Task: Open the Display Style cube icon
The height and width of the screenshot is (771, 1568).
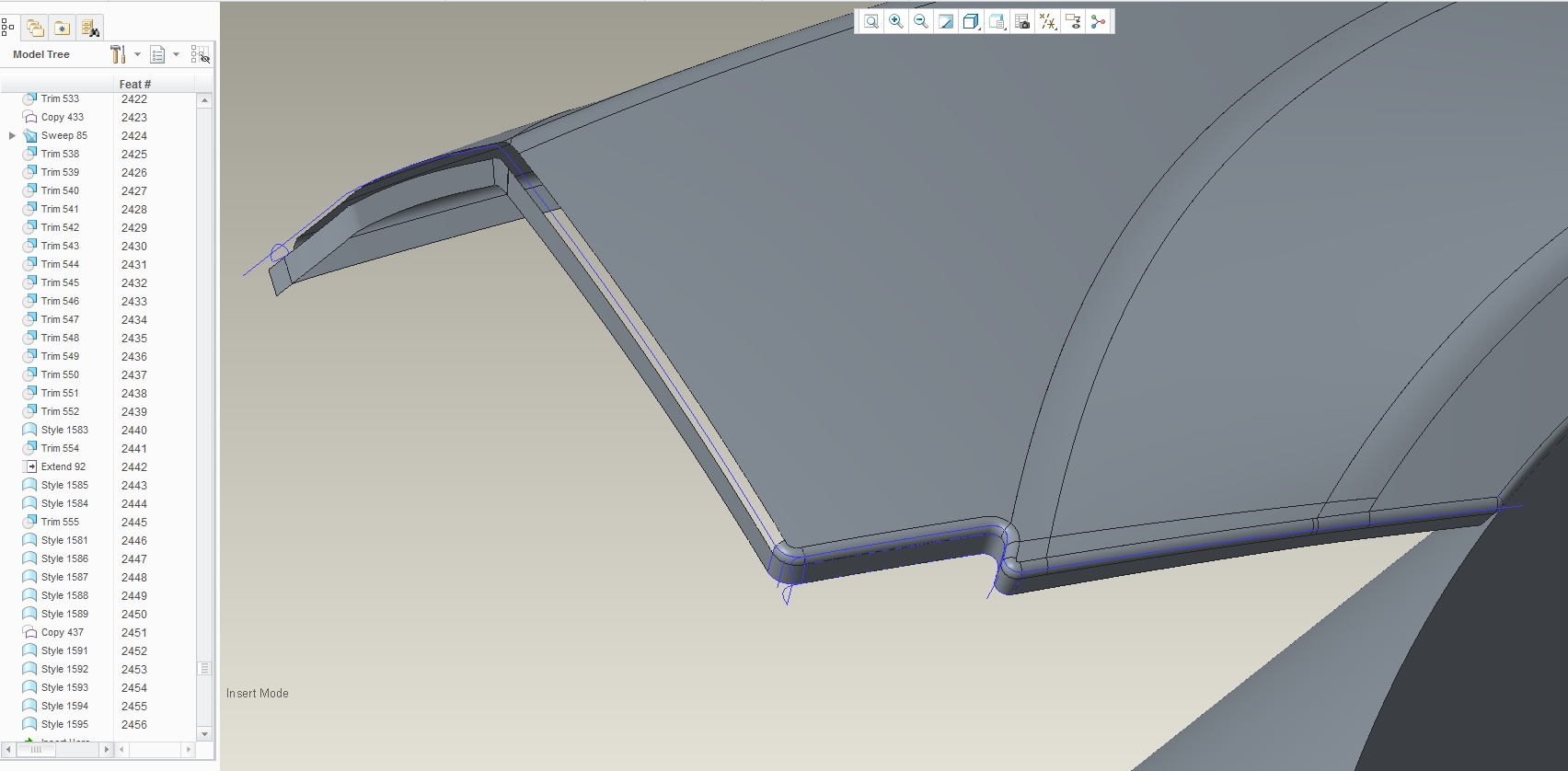Action: pos(971,22)
